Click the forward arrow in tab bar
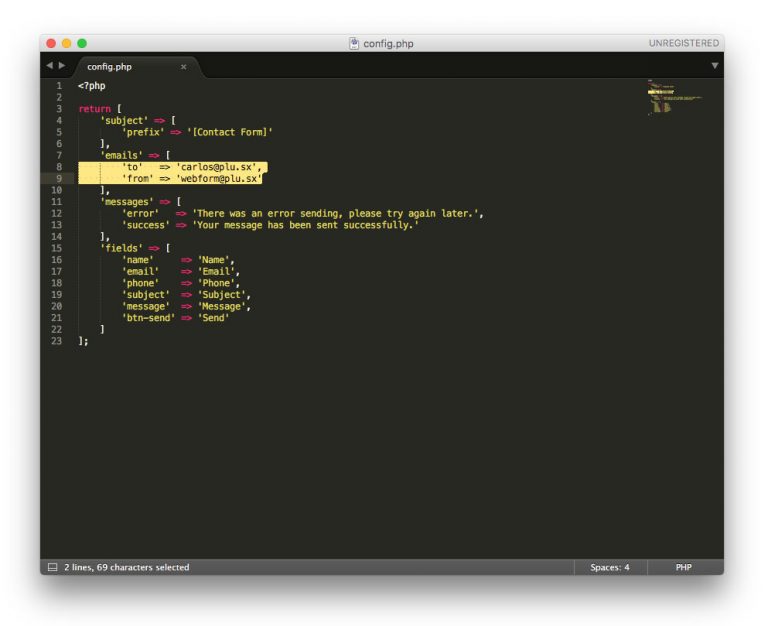768x626 pixels. (62, 66)
